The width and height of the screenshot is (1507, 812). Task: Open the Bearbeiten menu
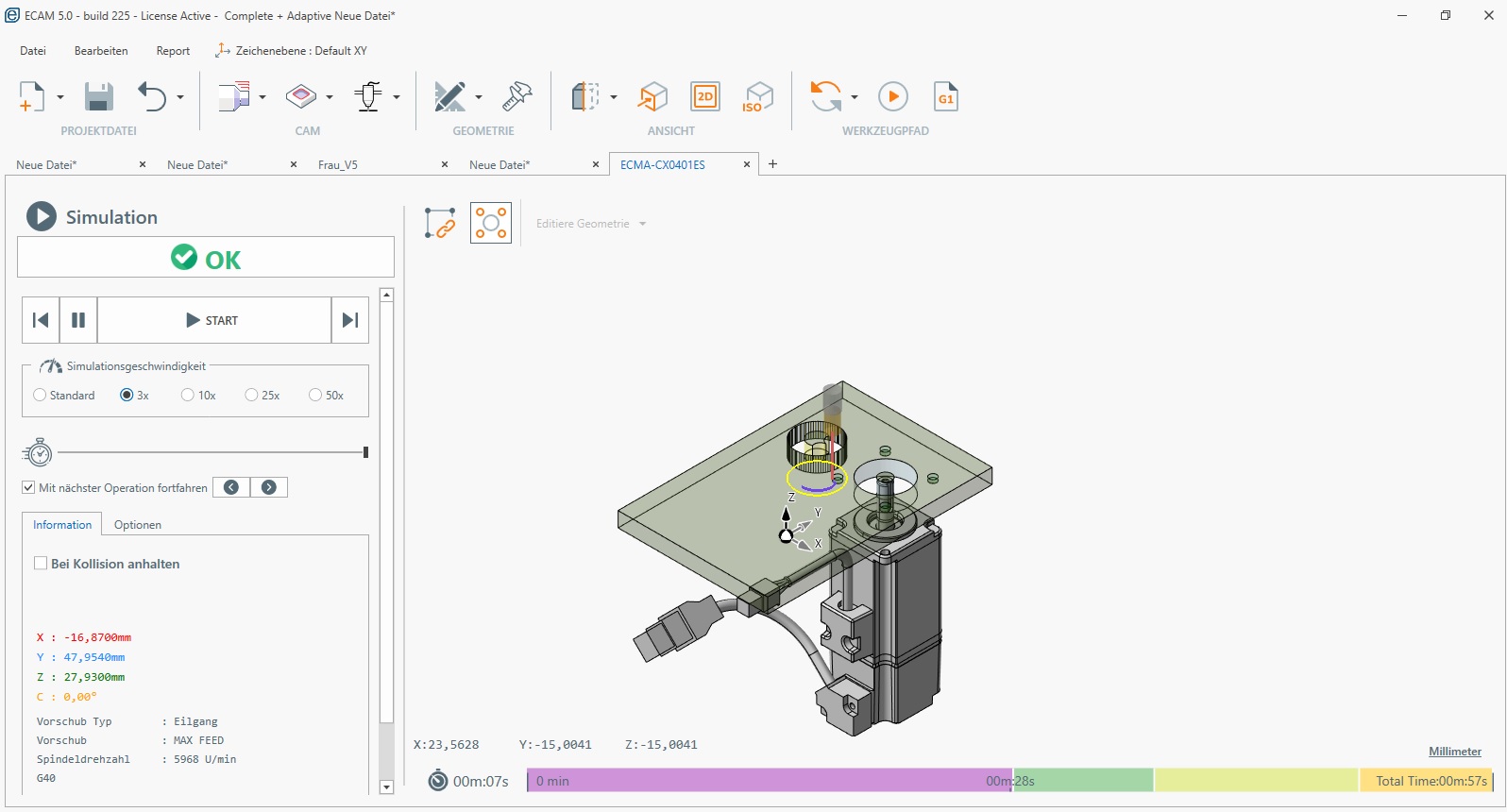click(101, 51)
